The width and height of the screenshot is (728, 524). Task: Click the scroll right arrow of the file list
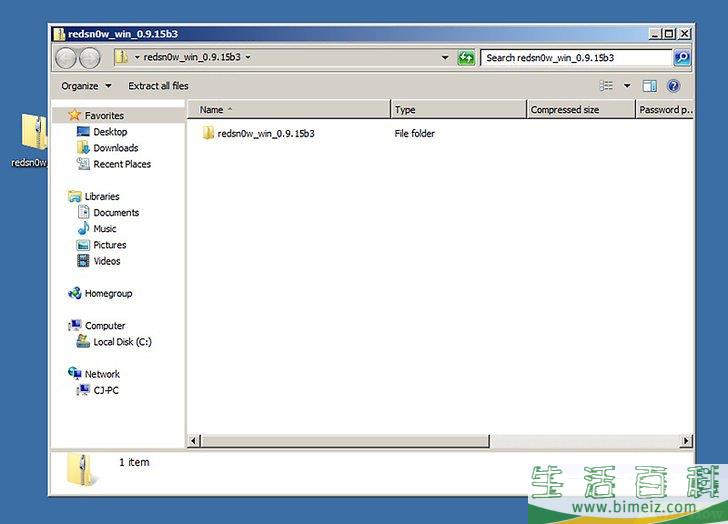tap(686, 440)
